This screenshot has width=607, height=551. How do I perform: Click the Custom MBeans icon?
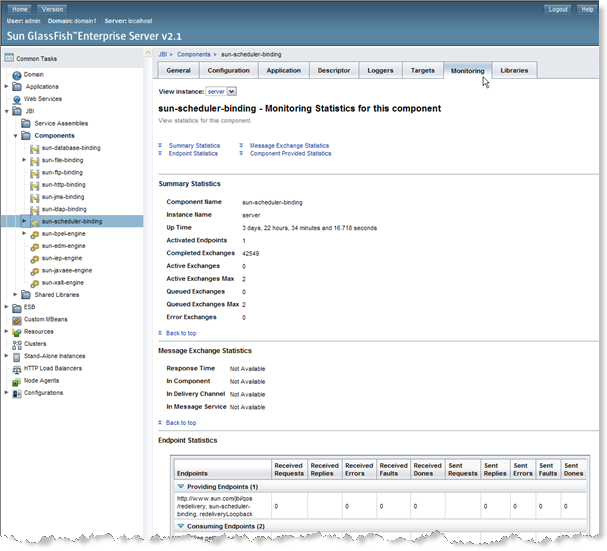click(17, 320)
